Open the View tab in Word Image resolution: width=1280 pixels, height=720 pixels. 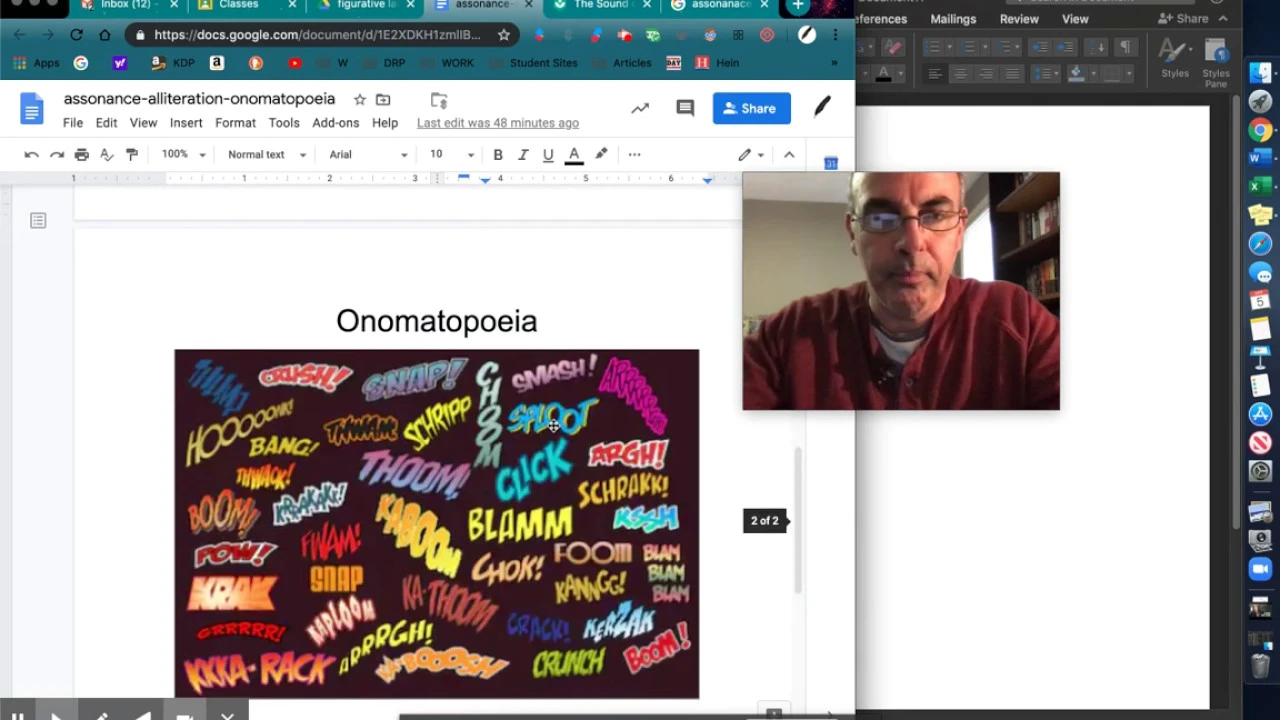(1075, 19)
